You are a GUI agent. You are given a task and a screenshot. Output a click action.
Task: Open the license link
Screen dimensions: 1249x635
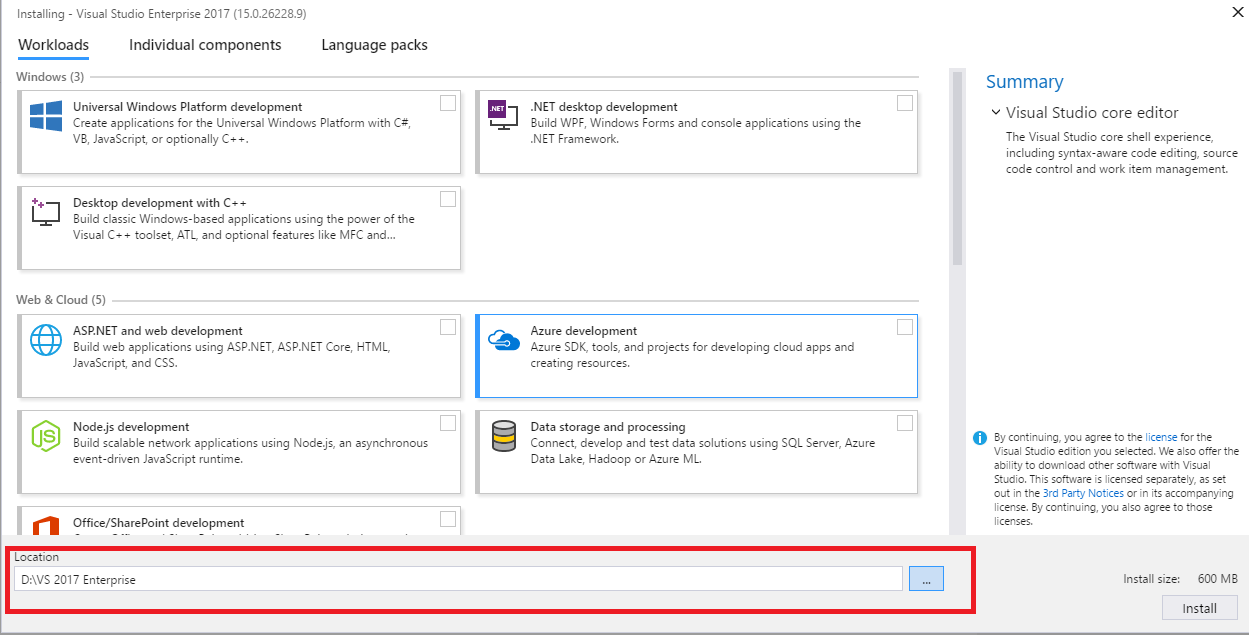pyautogui.click(x=1161, y=437)
